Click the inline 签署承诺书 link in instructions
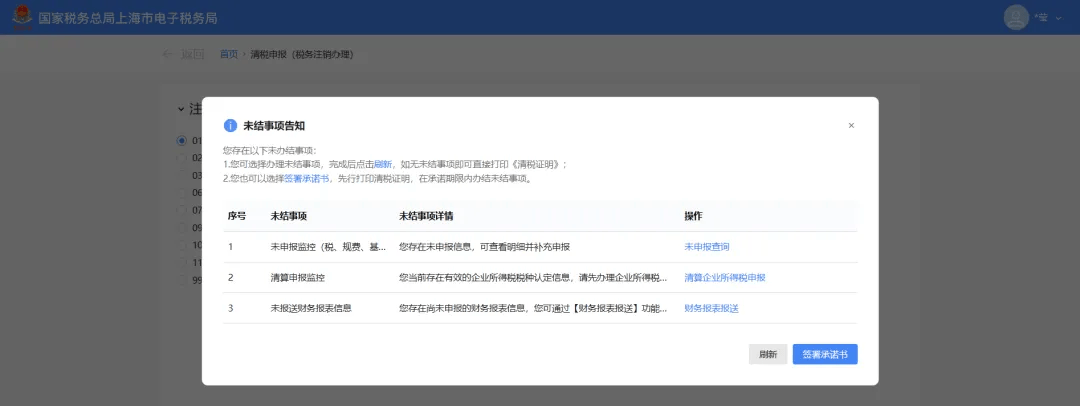The image size is (1080, 406). tap(306, 179)
